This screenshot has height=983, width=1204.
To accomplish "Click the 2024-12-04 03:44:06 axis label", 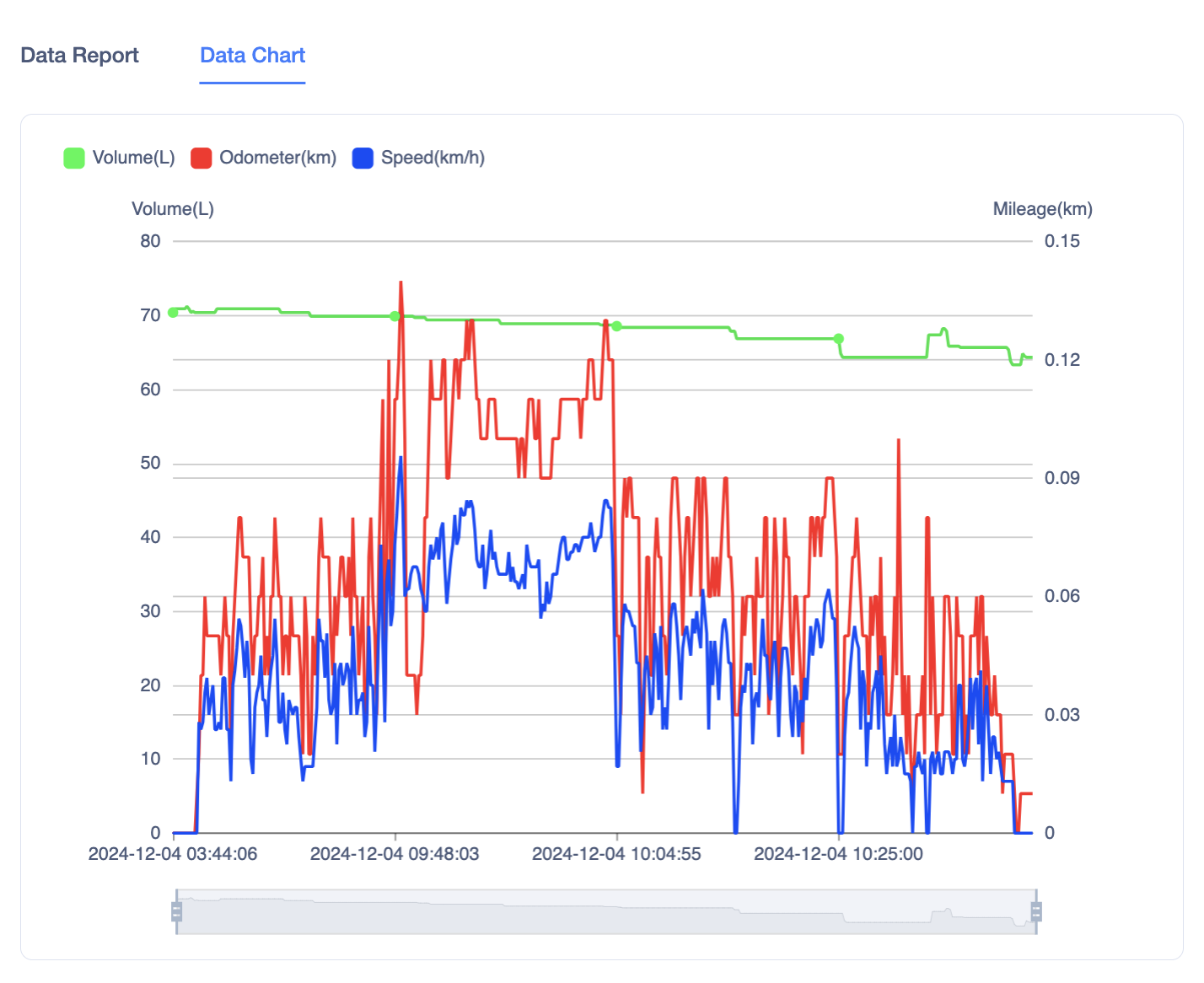I will pos(173,854).
